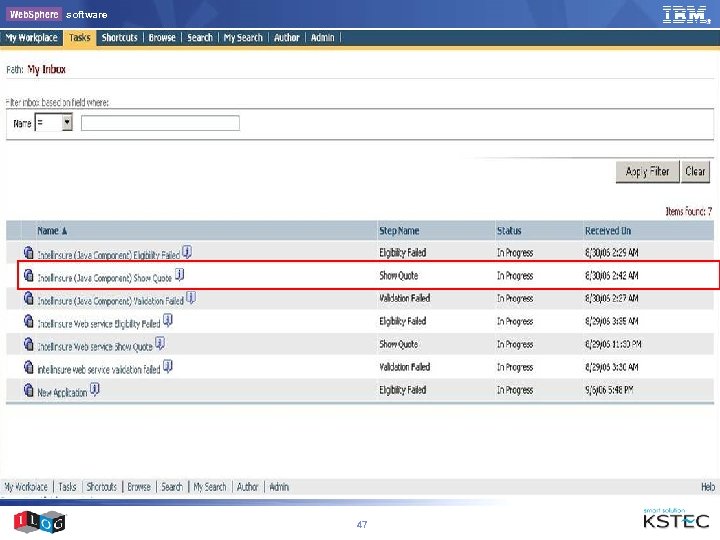Open task icon for Intellinsure Web service Eligibility Failed
The height and width of the screenshot is (540, 720).
(x=28, y=321)
